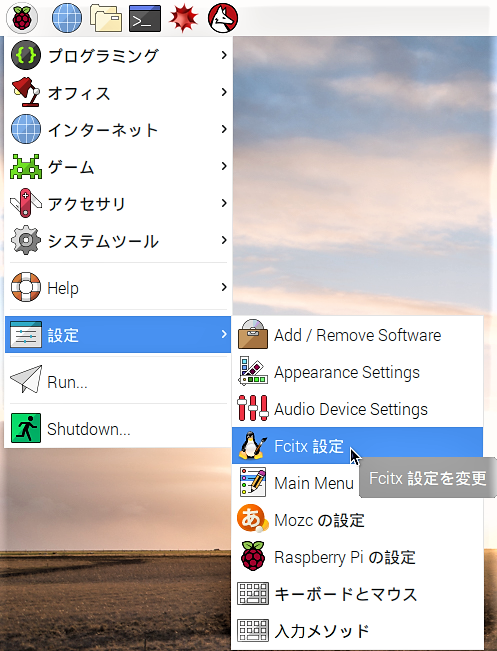Screen dimensions: 497x651
Task: Select Shutdown... from the menu
Action: (x=118, y=428)
